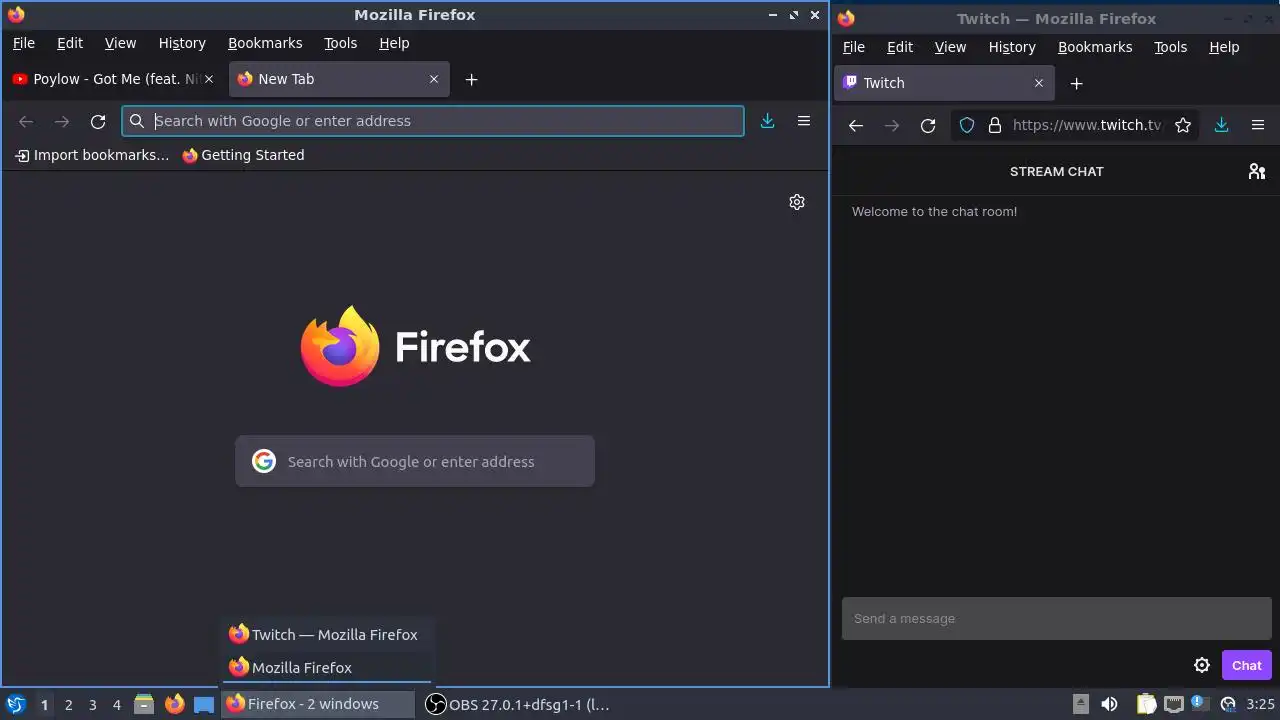The image size is (1280, 720).
Task: Open the file manager launcher in the taskbar
Action: click(x=144, y=704)
